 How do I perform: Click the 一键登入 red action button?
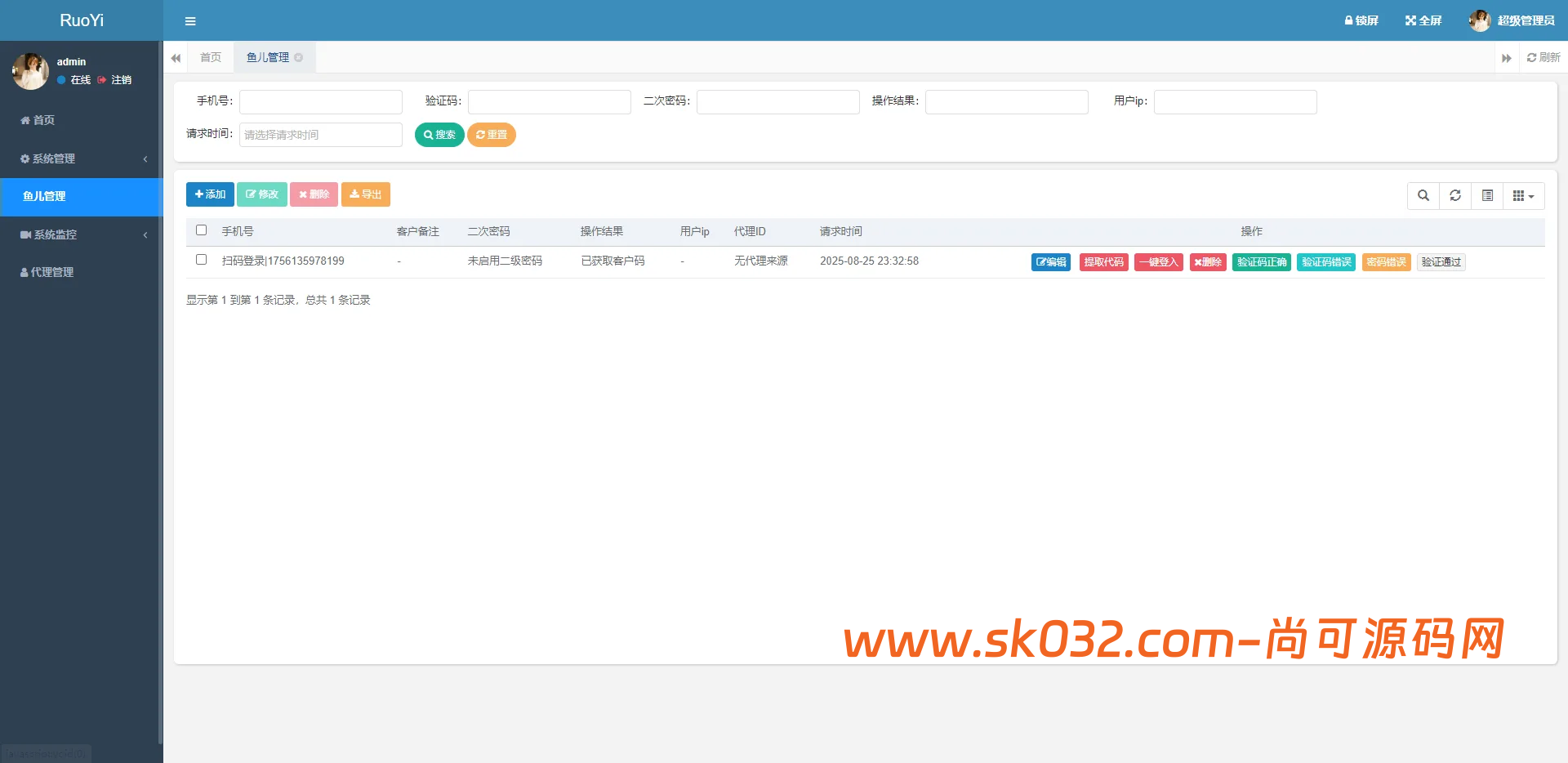(x=1158, y=261)
